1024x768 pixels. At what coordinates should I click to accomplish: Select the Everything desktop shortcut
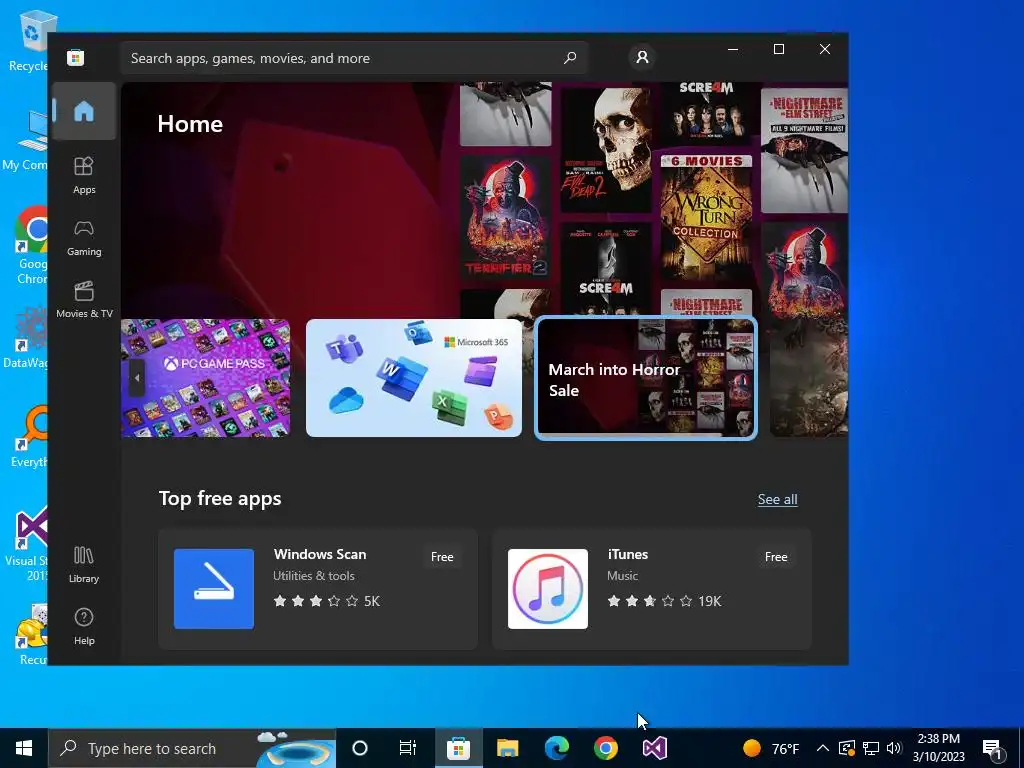29,436
